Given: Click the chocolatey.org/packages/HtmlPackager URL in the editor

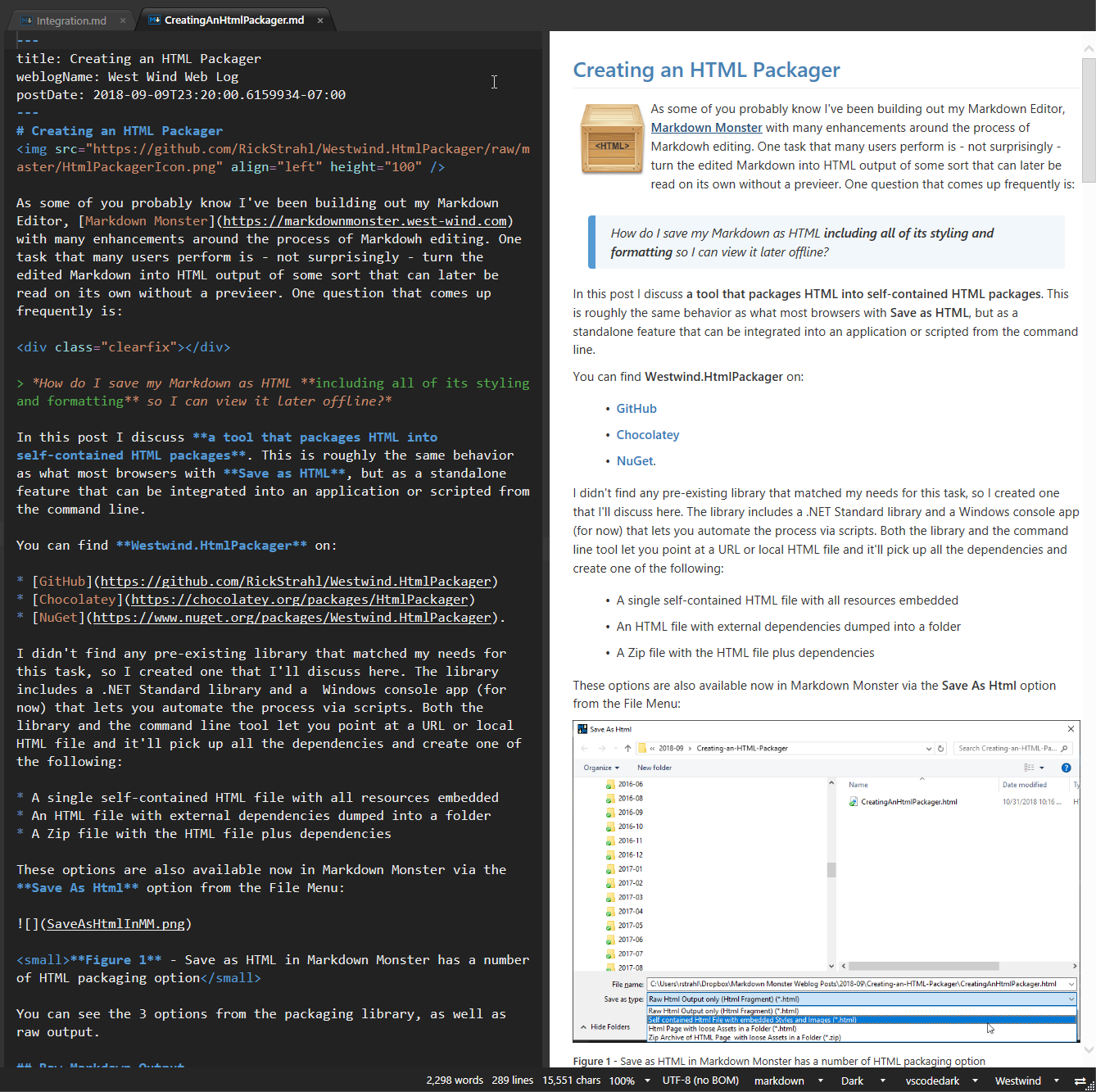Looking at the screenshot, I should pos(299,600).
